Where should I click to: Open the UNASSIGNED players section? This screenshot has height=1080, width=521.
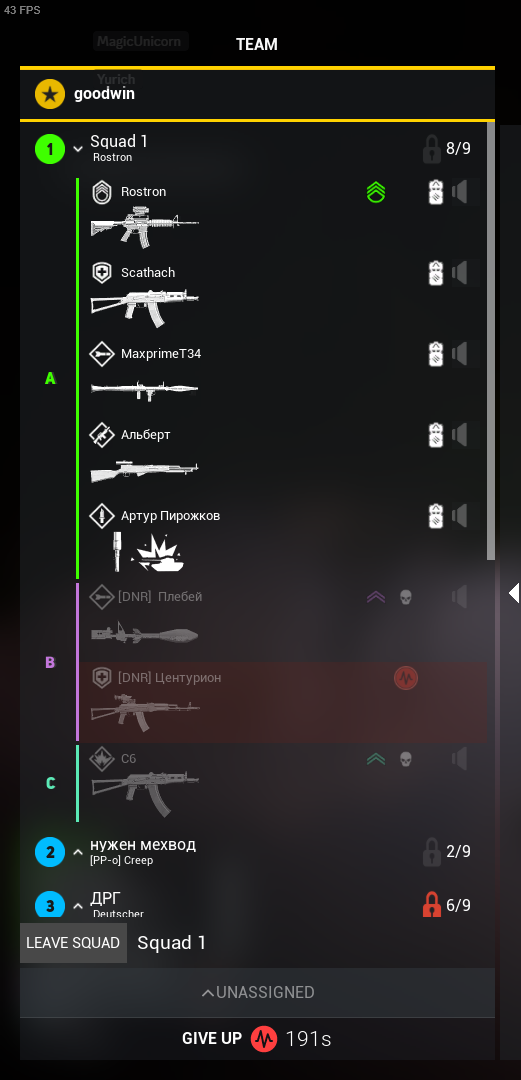click(x=258, y=993)
